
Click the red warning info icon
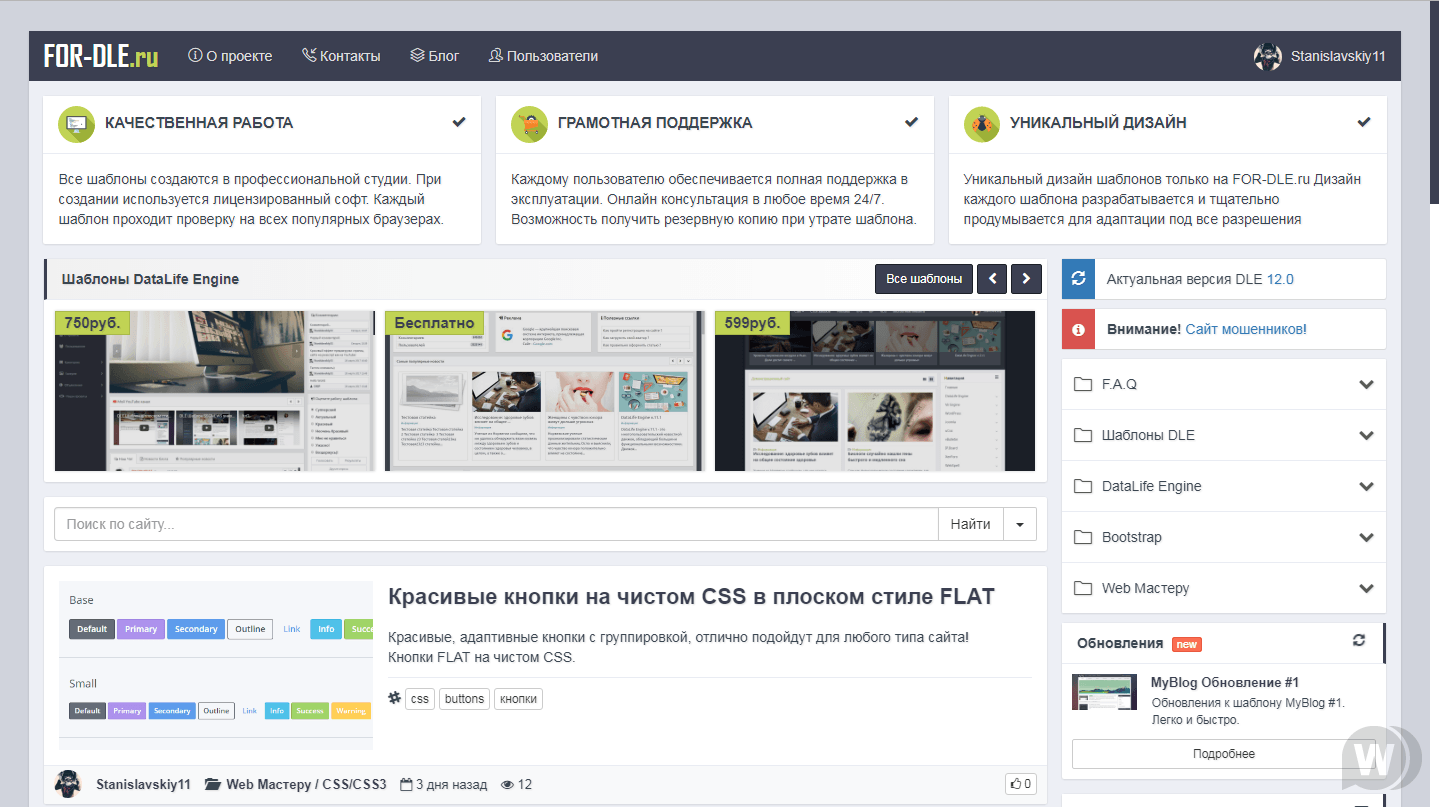(1078, 329)
